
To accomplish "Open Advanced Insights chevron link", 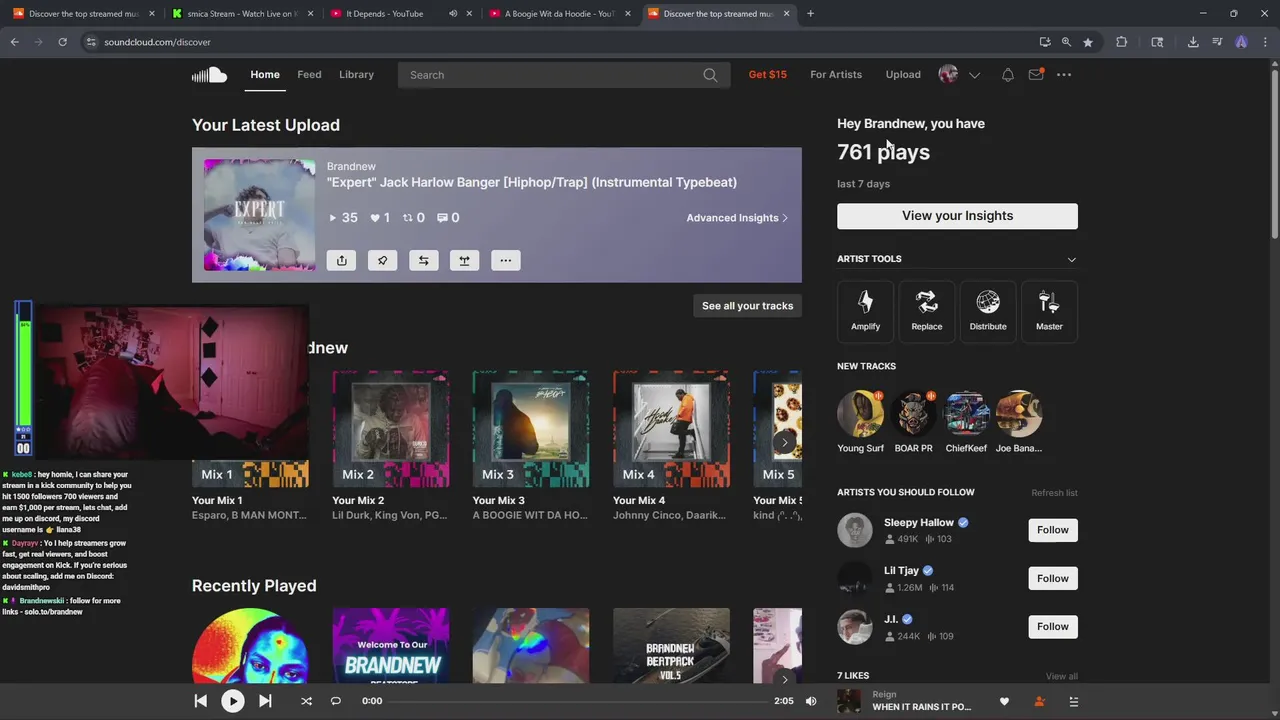I will (737, 218).
